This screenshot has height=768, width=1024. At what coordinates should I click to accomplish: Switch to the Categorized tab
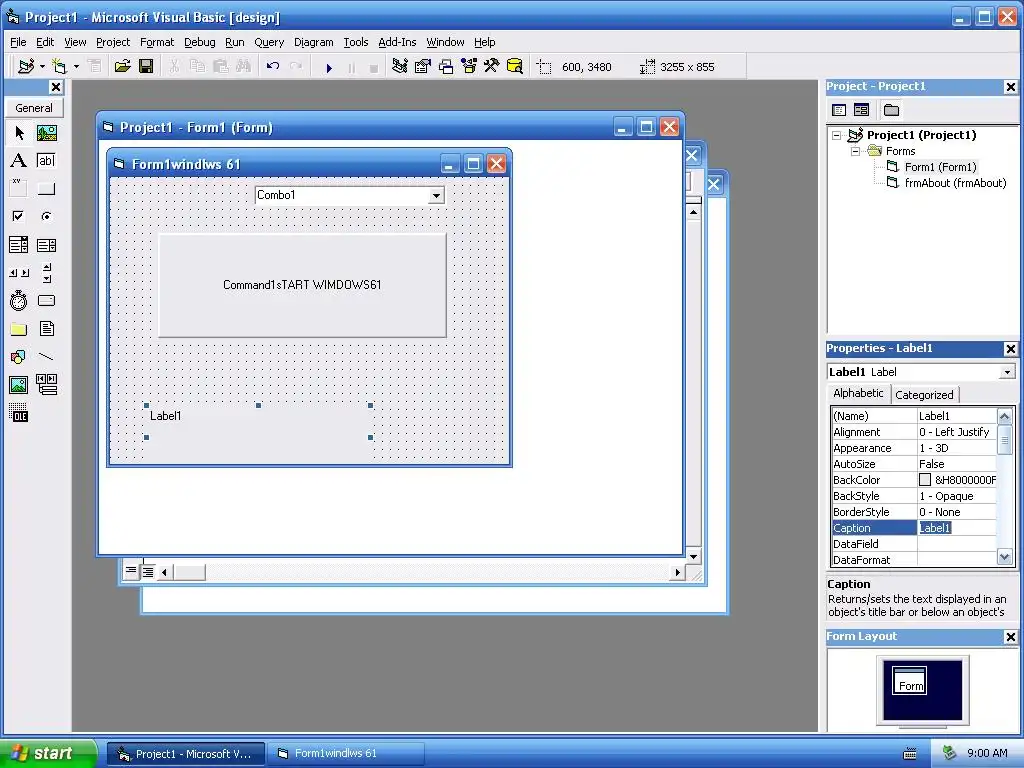(x=924, y=394)
